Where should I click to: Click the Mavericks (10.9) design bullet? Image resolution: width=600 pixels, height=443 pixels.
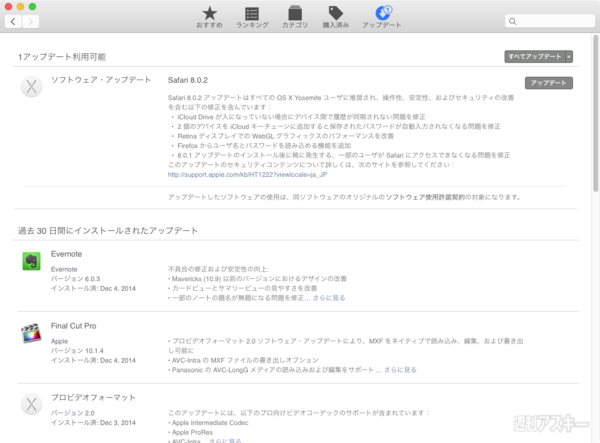click(258, 279)
